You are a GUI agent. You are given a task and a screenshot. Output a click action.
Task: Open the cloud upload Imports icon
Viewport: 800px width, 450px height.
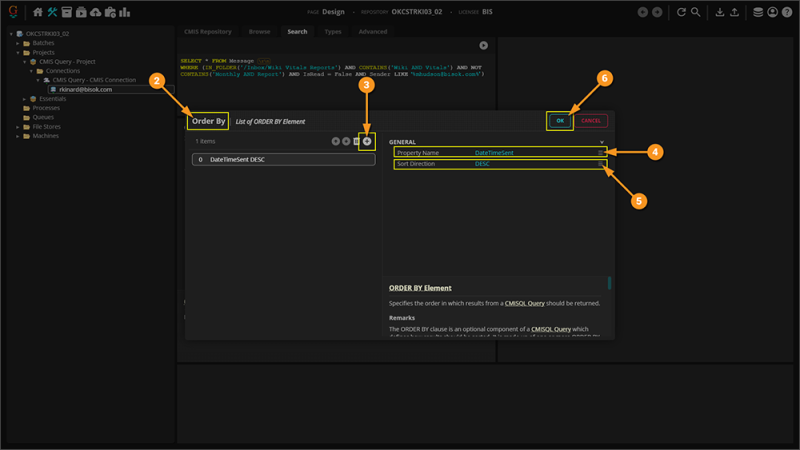point(95,12)
